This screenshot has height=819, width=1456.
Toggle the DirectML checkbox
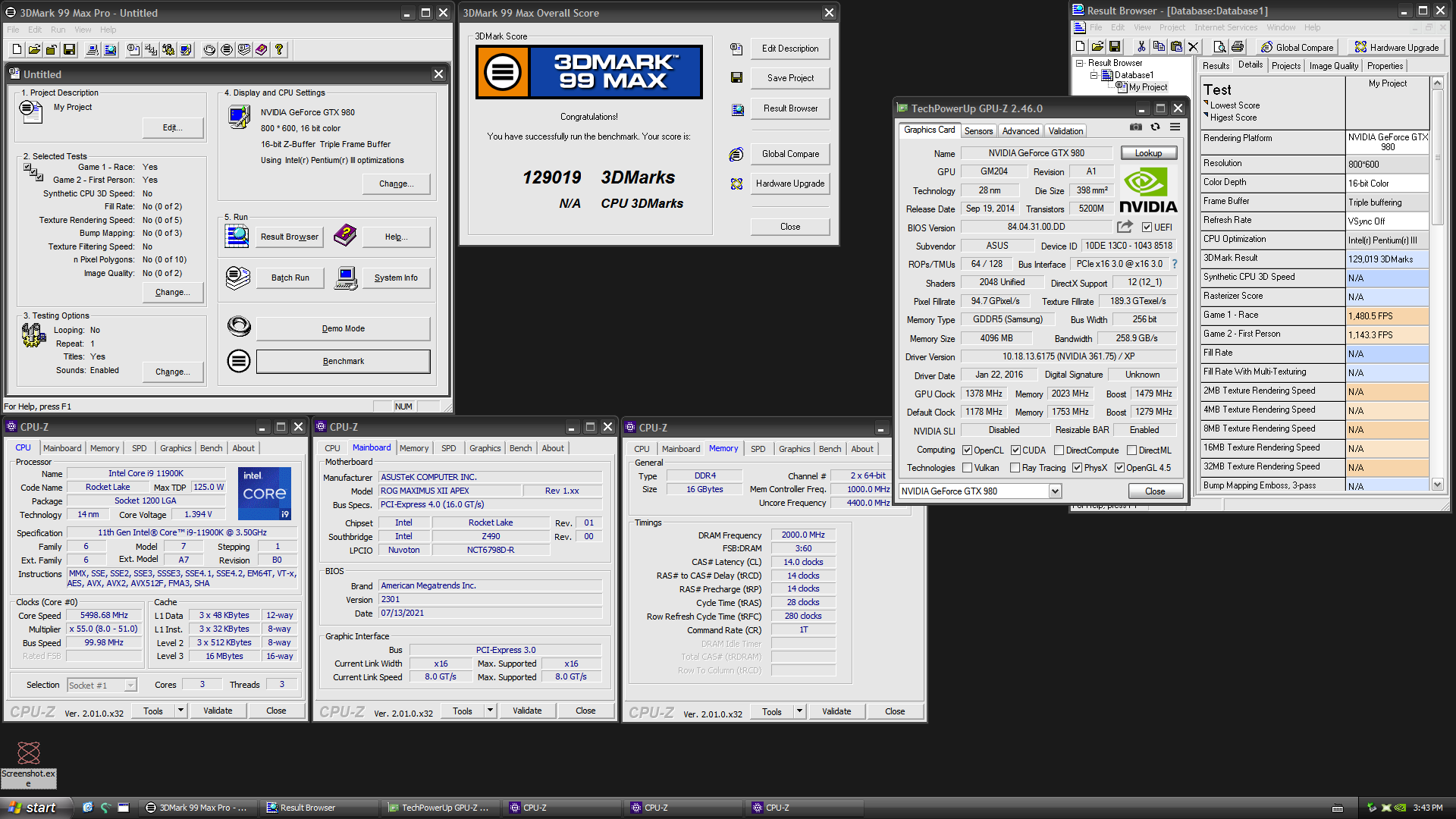[1131, 450]
